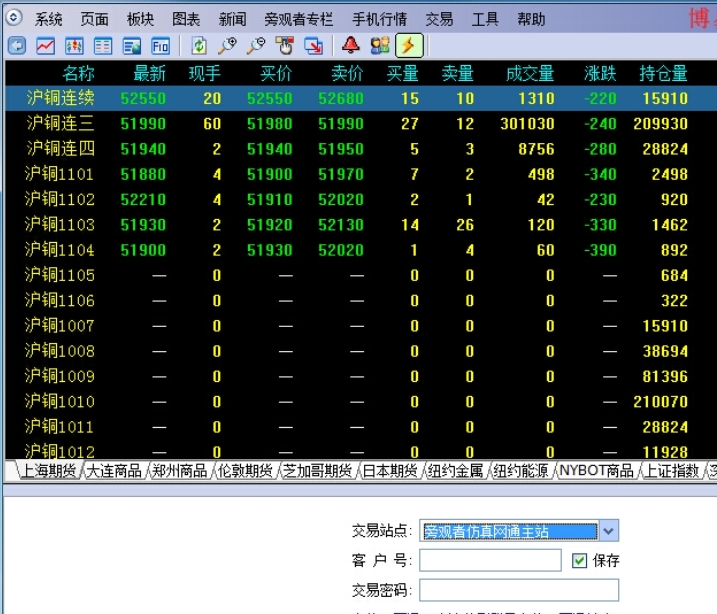Click the 名称 column header
The image size is (717, 614).
pyautogui.click(x=78, y=73)
